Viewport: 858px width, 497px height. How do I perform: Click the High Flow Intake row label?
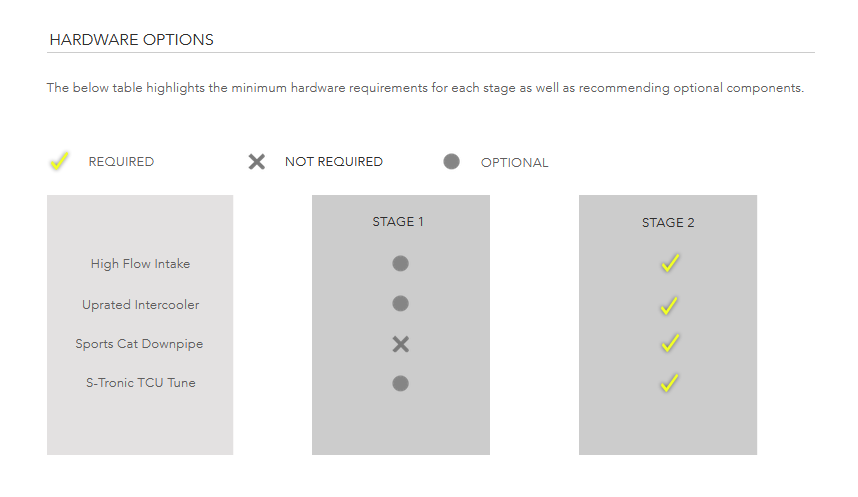pyautogui.click(x=141, y=264)
